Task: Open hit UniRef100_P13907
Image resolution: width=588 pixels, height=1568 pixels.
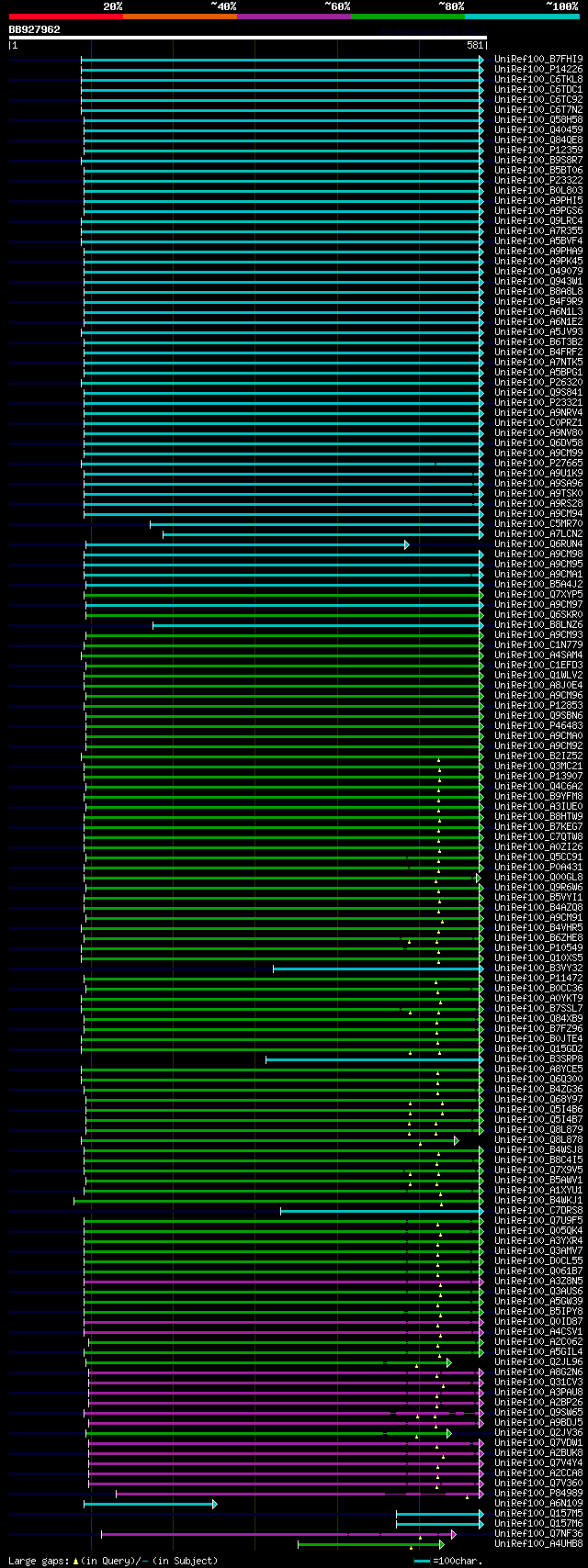Action: click(x=538, y=777)
